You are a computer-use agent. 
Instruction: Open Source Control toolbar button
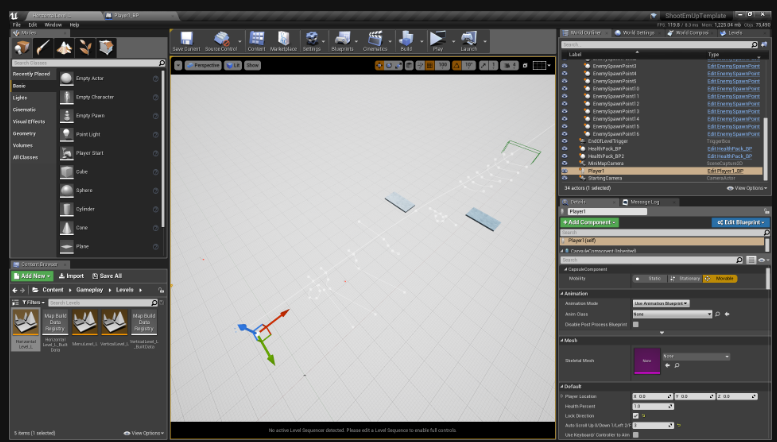point(221,41)
